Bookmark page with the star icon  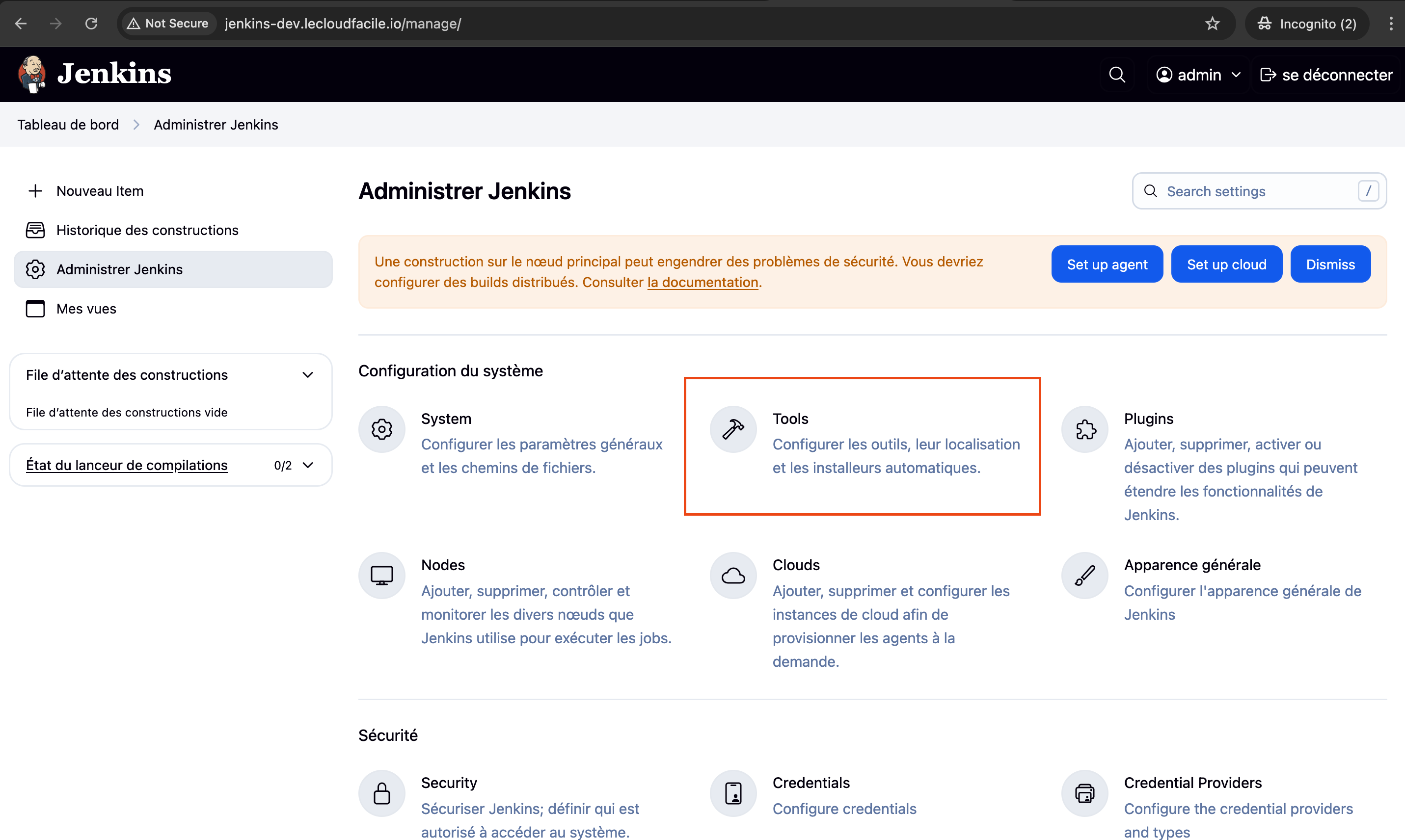coord(1212,24)
